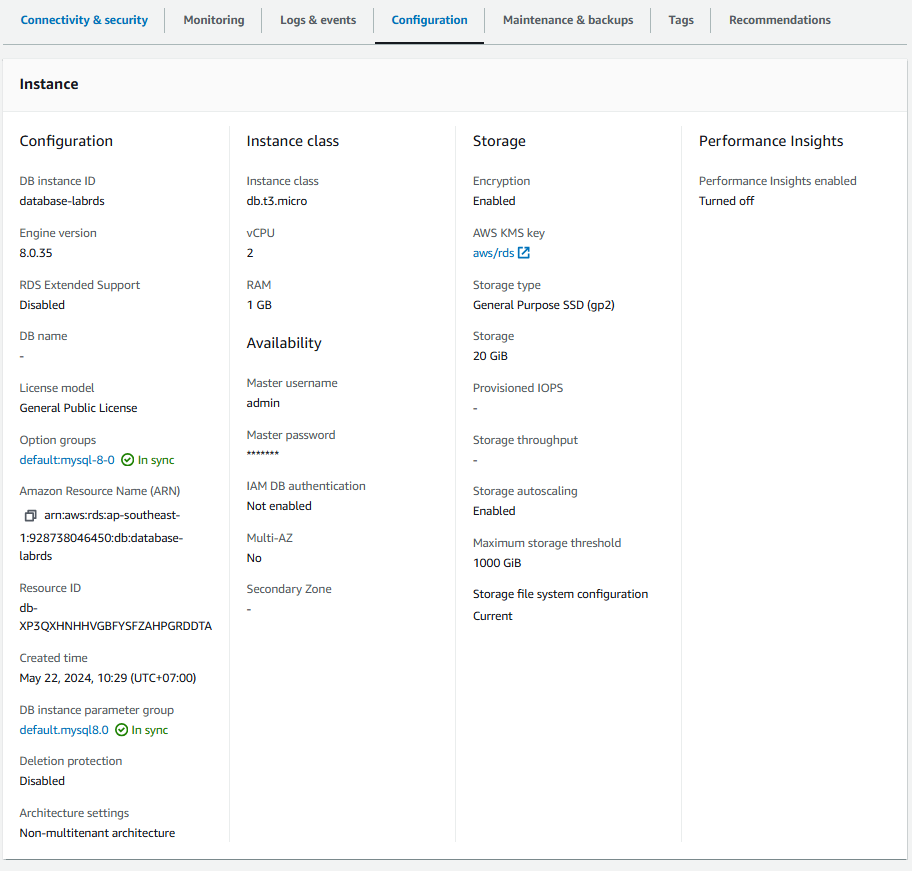Switch to the Connectivity & security tab

point(84,20)
